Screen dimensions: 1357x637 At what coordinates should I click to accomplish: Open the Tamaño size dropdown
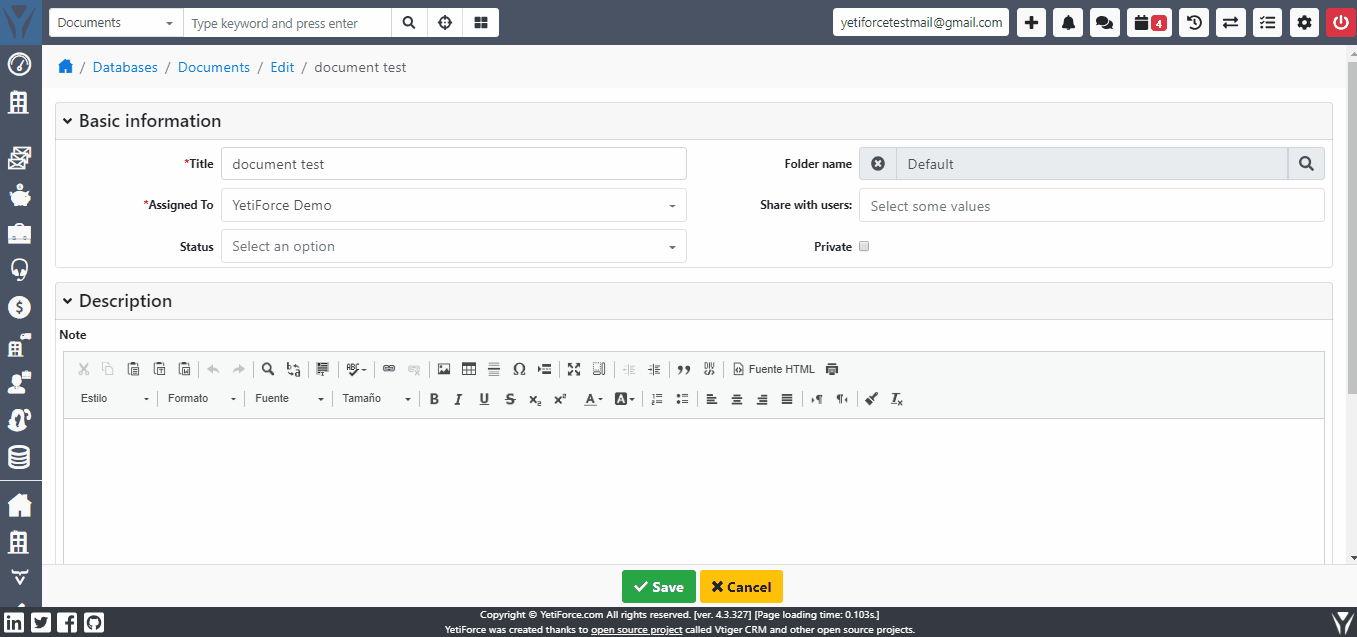click(x=376, y=399)
